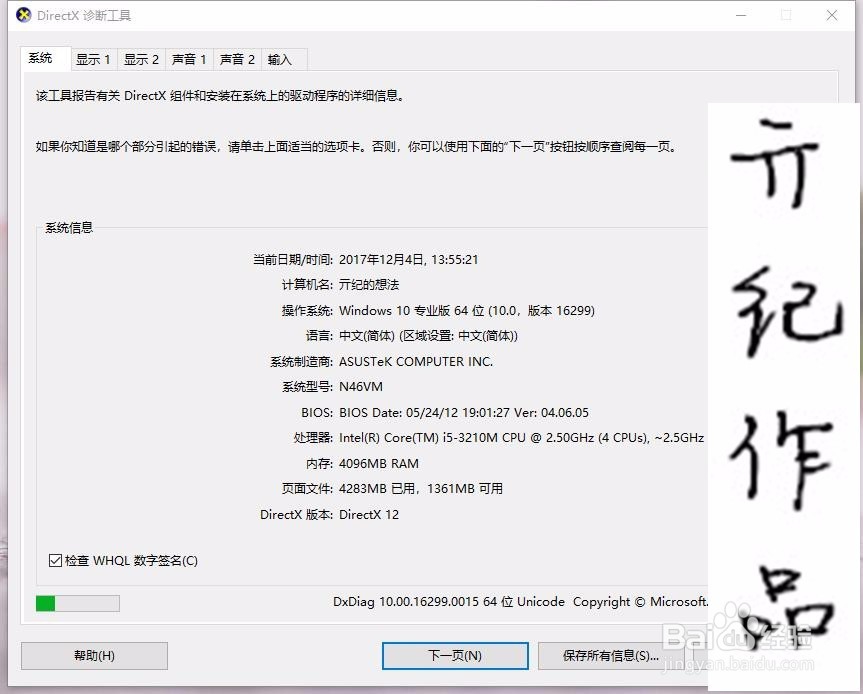This screenshot has height=694, width=863.
Task: Click the DxDiag 10.00.16299.0015 version text
Action: tap(449, 602)
